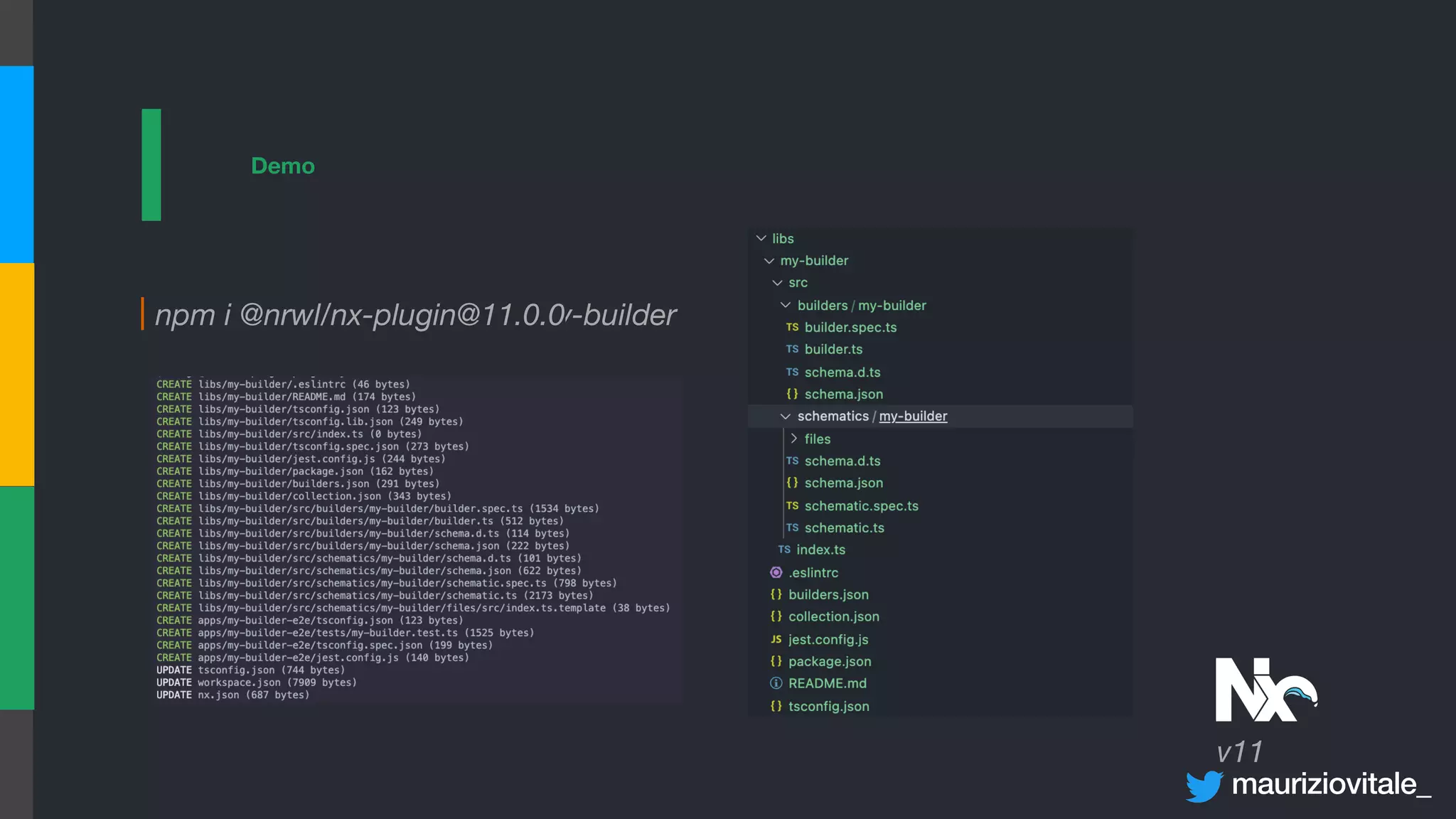
Task: Click the v11 version label
Action: (x=1239, y=752)
